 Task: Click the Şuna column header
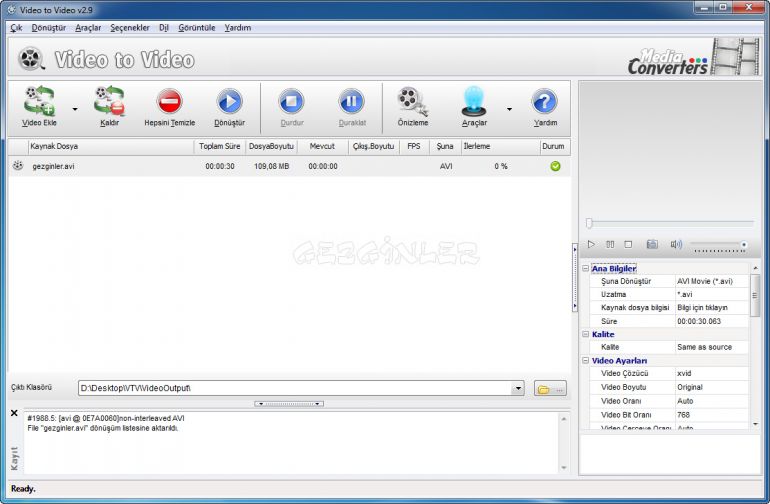(445, 146)
